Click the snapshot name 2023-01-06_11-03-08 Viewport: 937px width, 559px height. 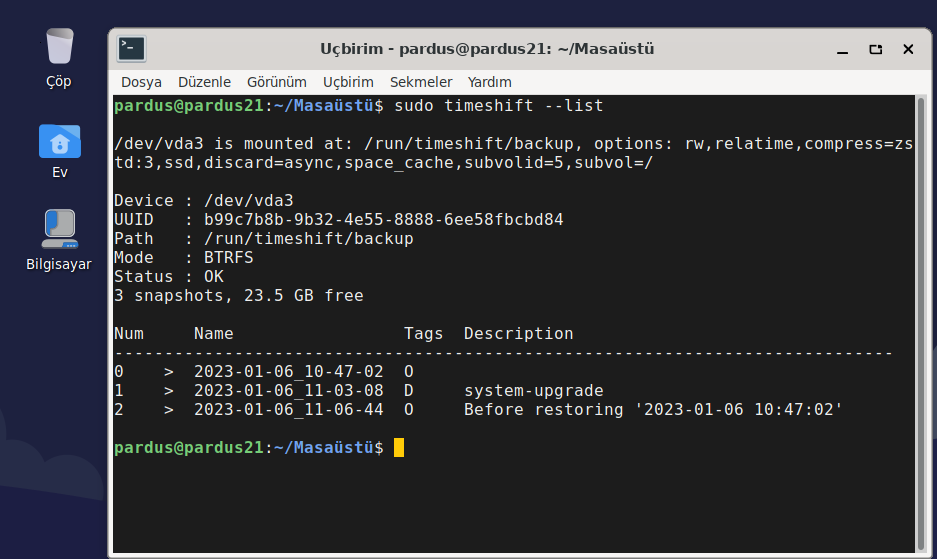tap(289, 390)
